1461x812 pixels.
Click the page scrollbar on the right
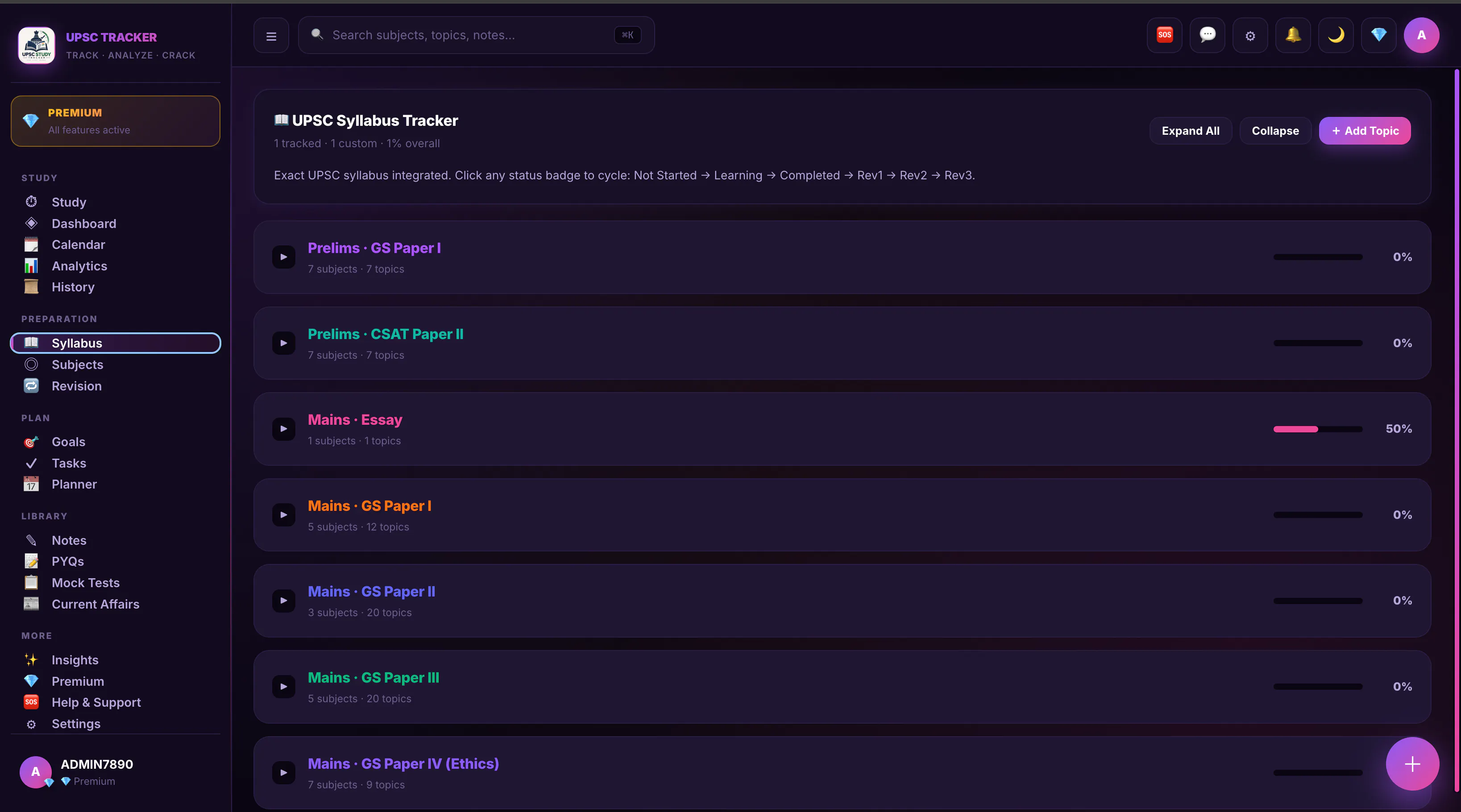(x=1456, y=430)
